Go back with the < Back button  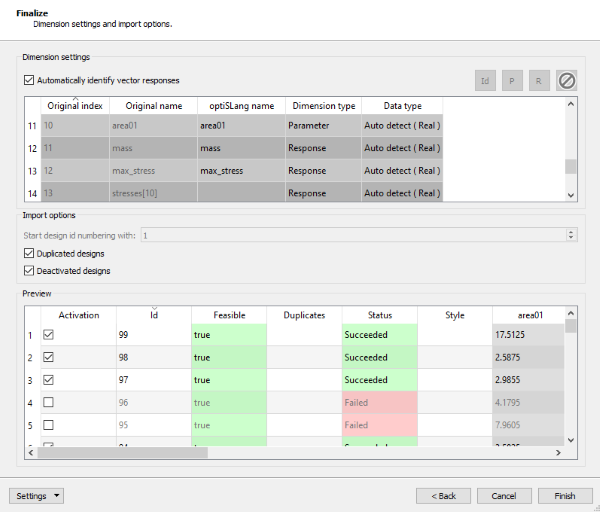443,496
